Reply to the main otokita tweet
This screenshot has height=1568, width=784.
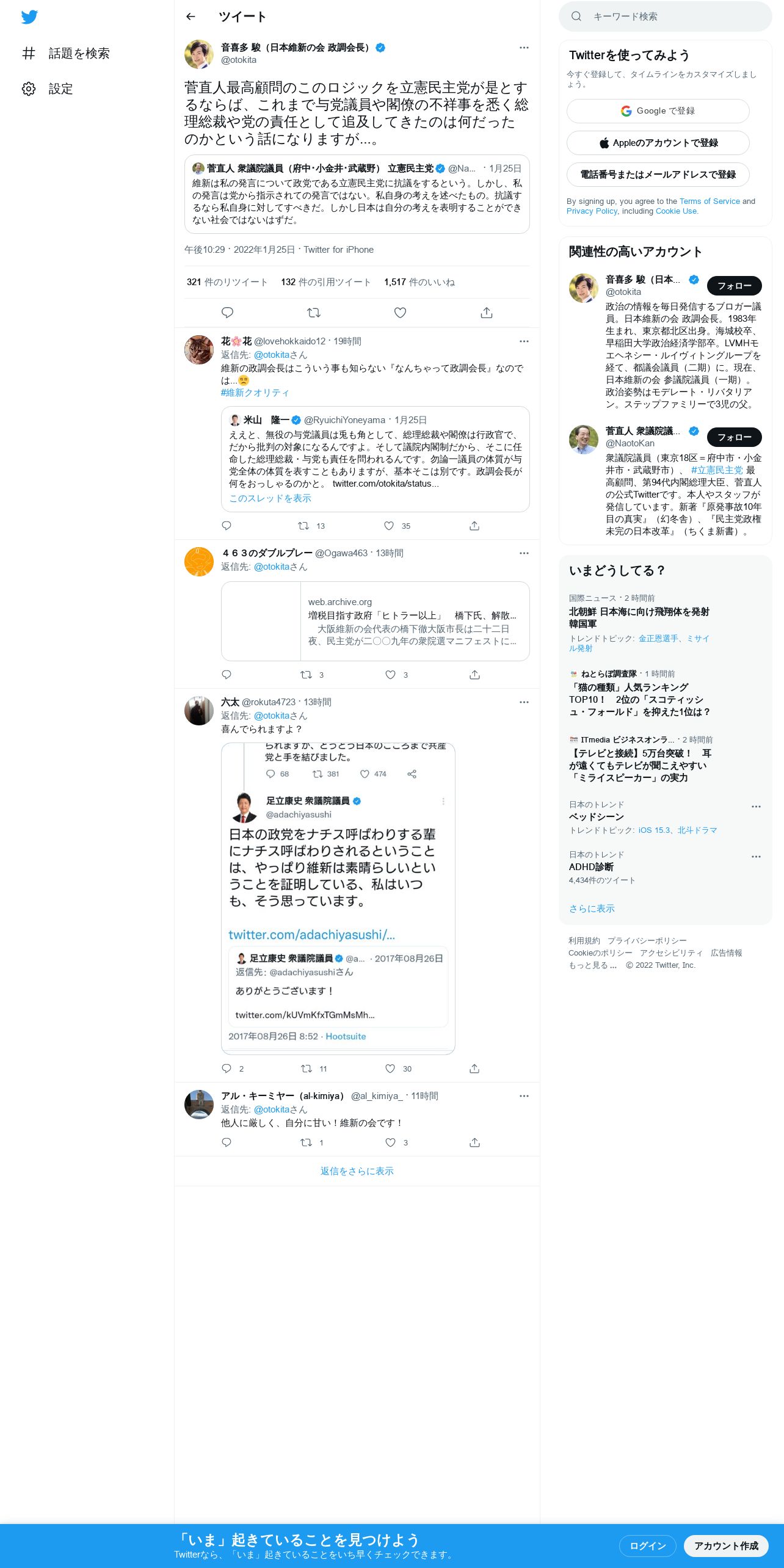227,313
